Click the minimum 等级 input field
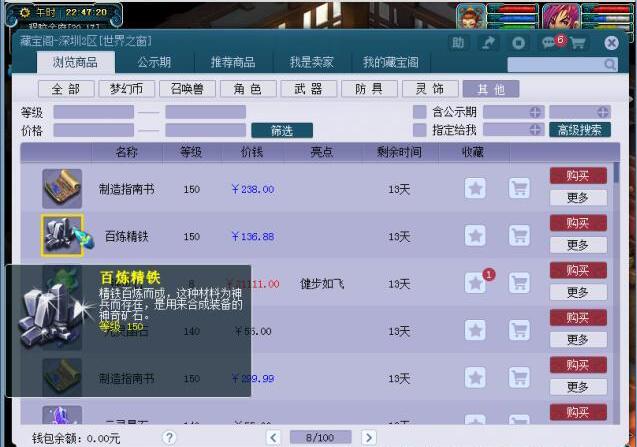Viewport: 637px width, 447px height. click(94, 112)
